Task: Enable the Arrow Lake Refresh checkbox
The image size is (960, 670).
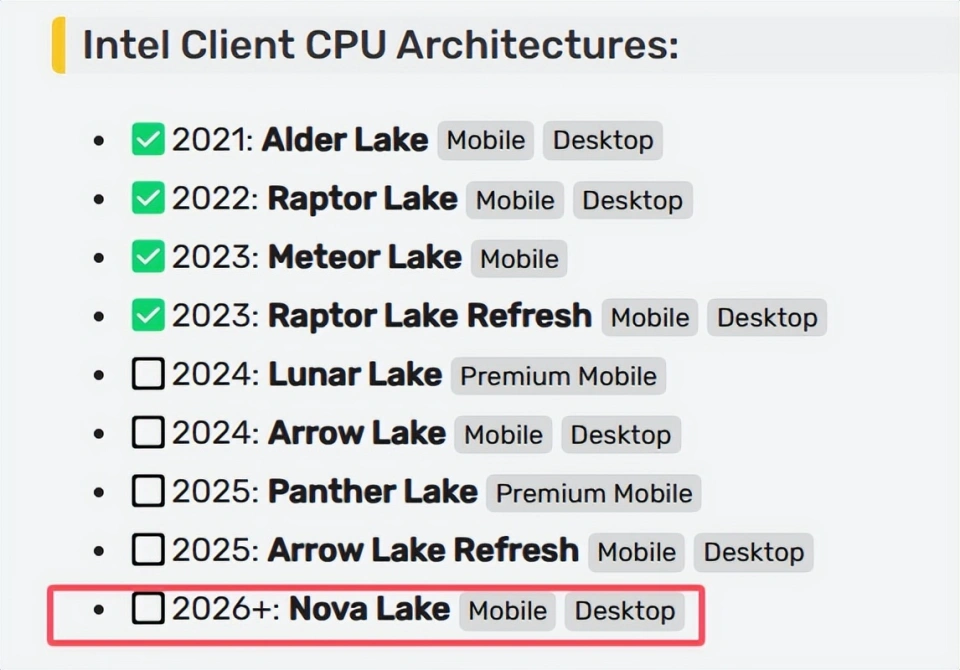Action: pos(148,550)
